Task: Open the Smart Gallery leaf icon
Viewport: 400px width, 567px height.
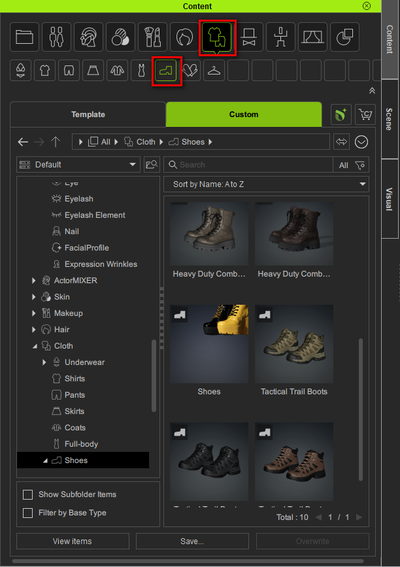Action: click(341, 115)
